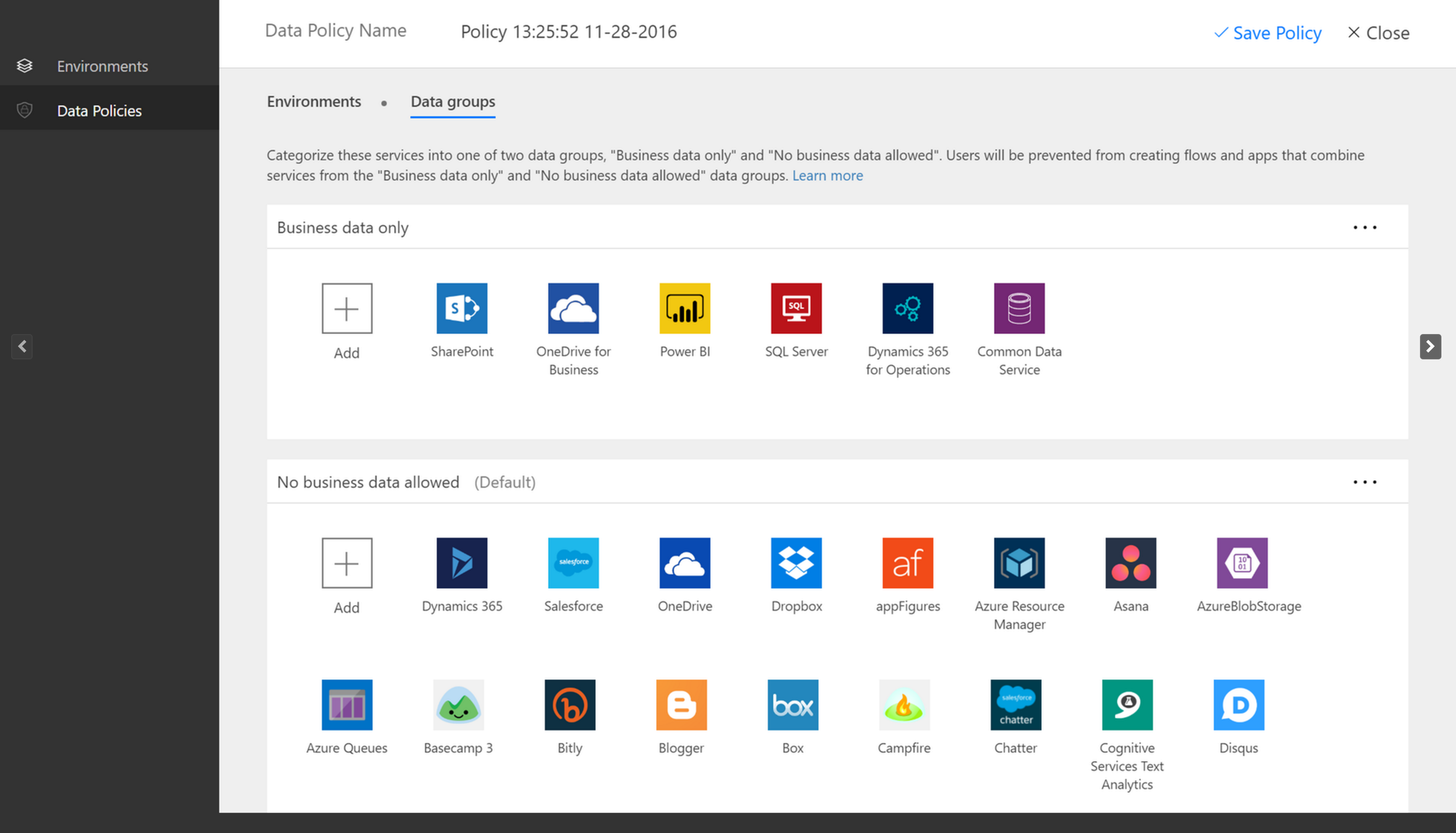Switch to the Environments tab
Image resolution: width=1456 pixels, height=833 pixels.
click(314, 101)
